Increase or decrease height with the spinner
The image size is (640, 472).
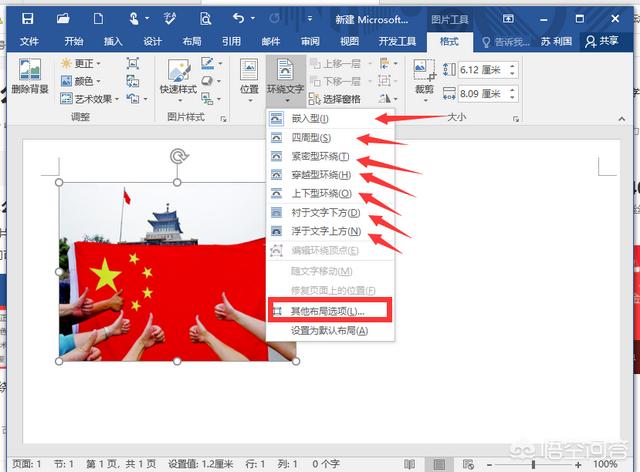[513, 70]
